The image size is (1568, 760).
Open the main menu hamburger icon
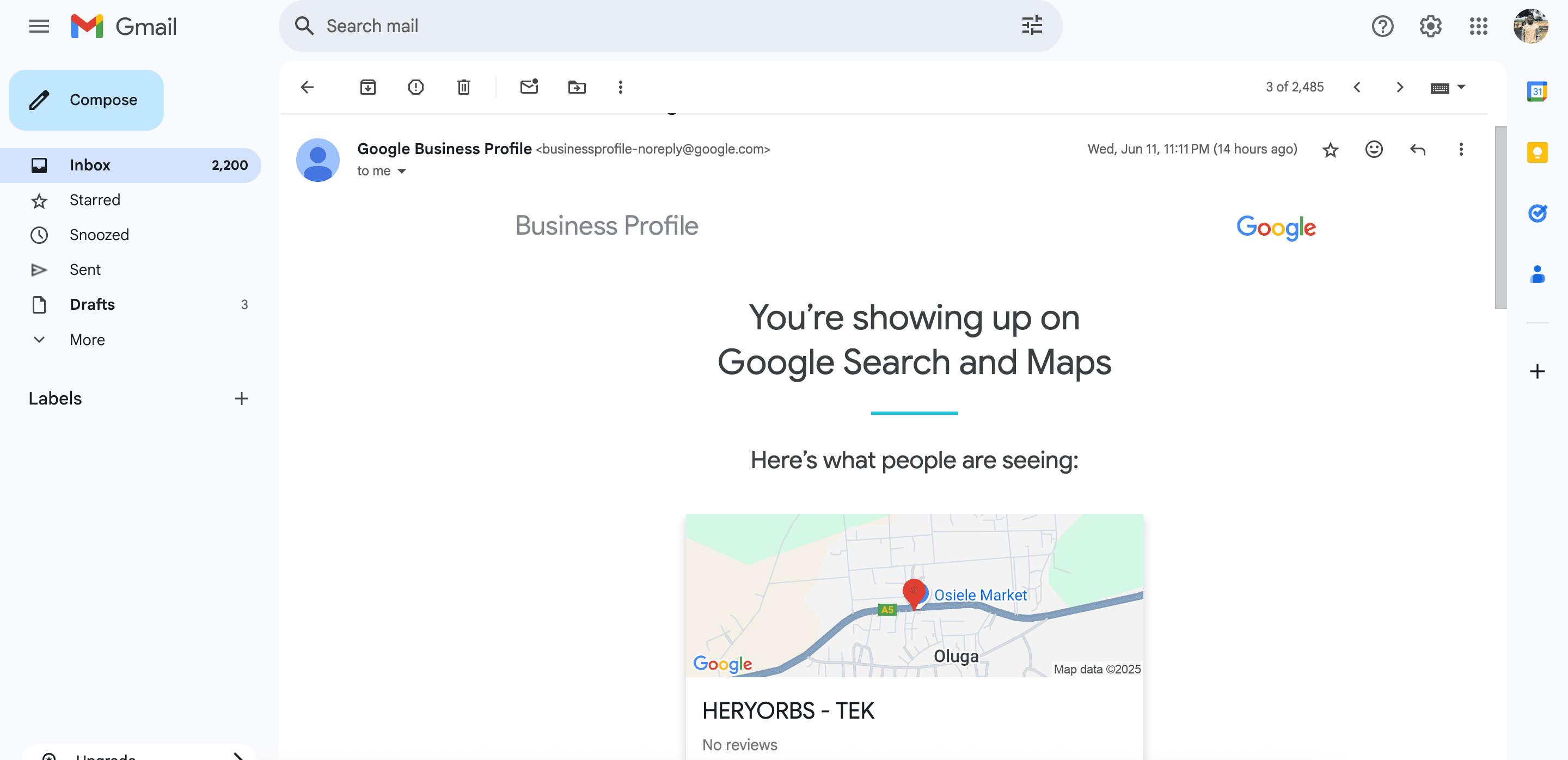[39, 26]
